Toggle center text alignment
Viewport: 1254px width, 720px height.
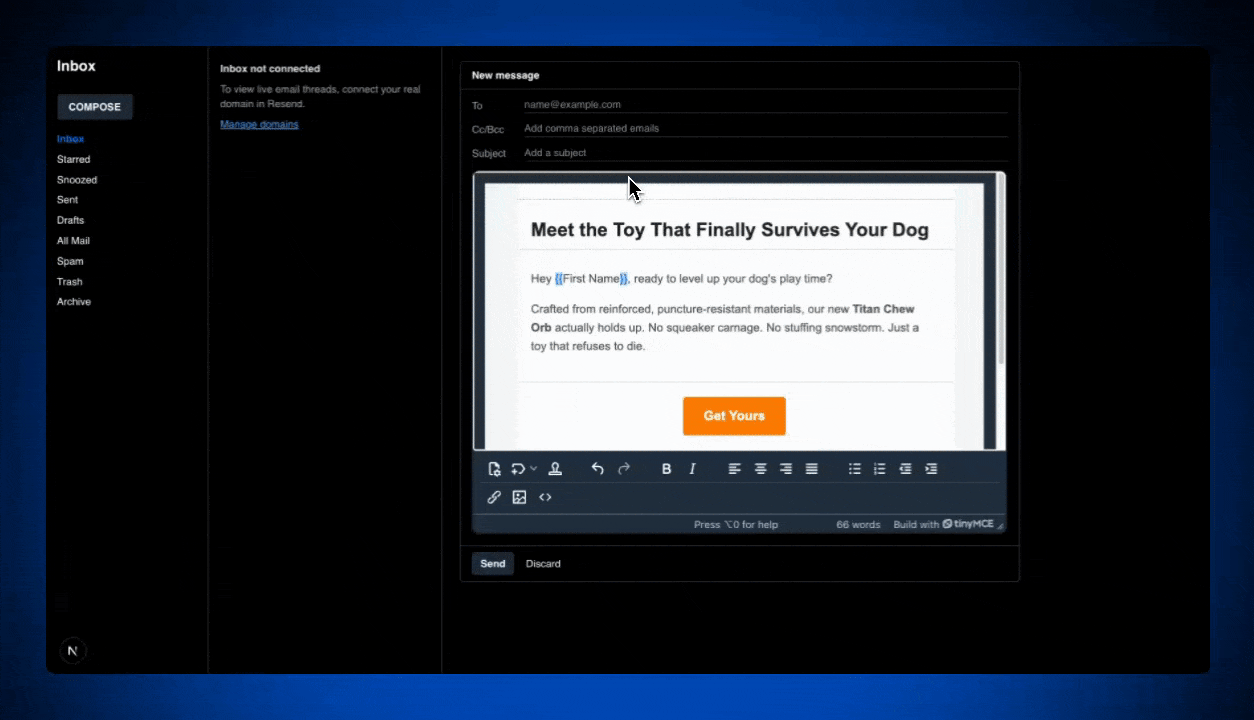point(760,468)
